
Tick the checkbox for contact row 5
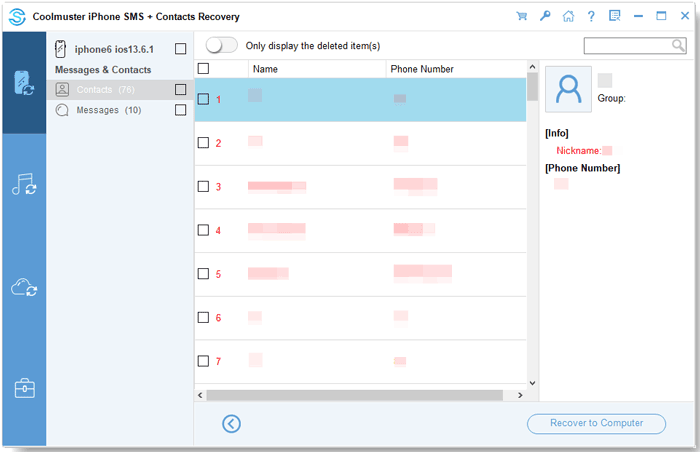tap(203, 273)
